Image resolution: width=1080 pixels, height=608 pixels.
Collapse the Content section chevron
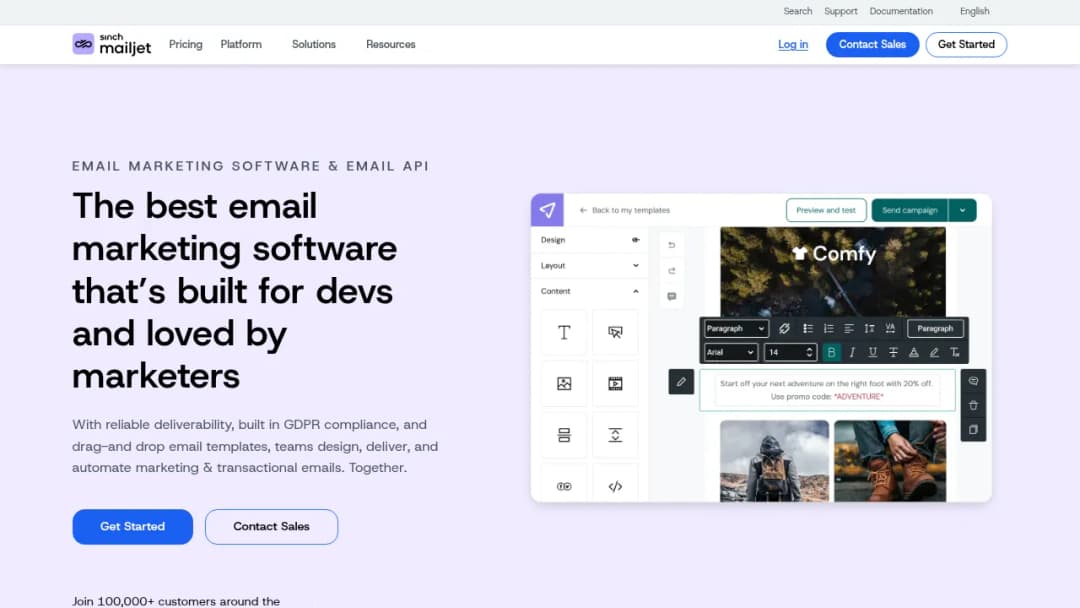point(635,291)
